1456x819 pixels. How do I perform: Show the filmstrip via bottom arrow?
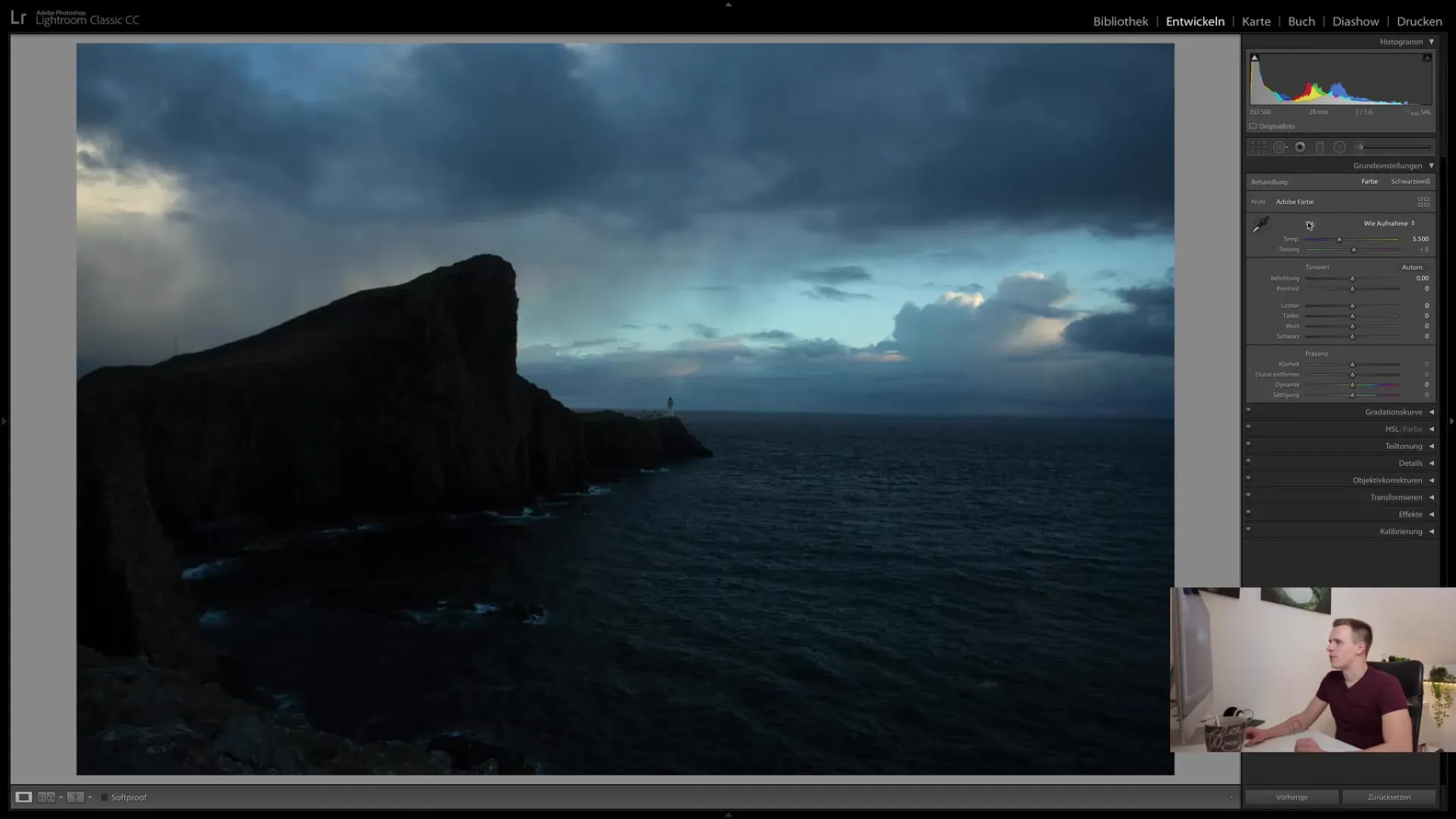728,814
